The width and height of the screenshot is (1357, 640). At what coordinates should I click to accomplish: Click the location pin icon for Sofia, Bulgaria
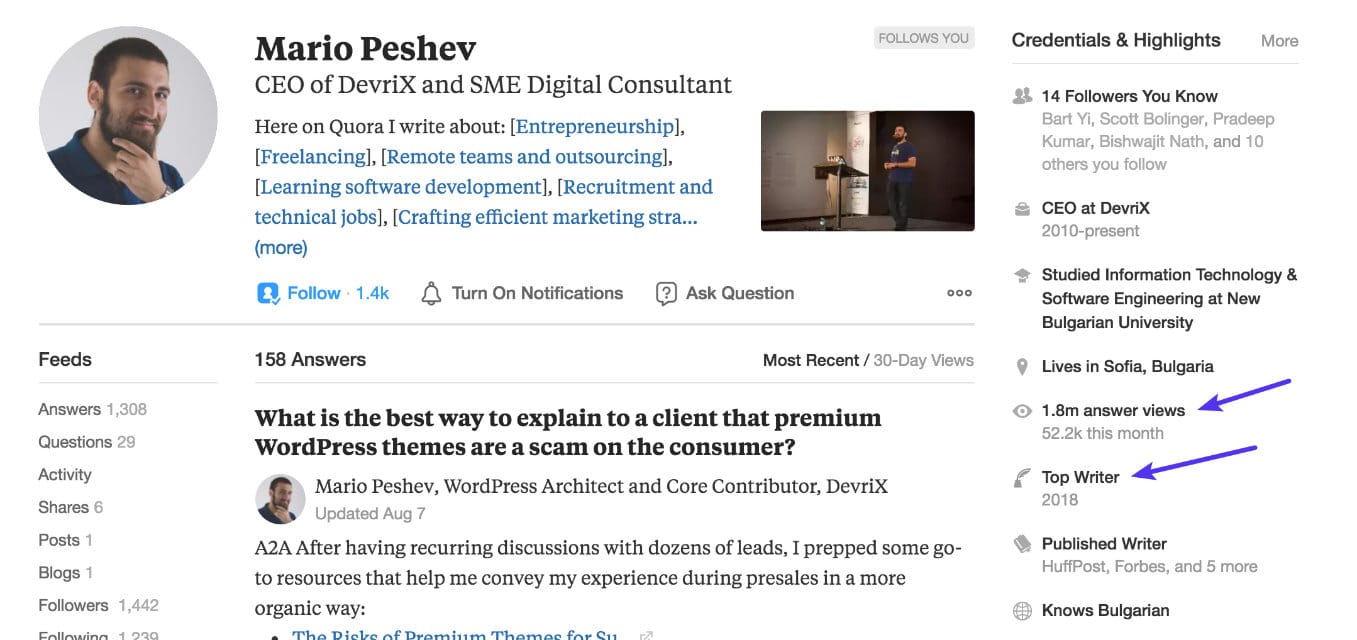[x=1021, y=366]
